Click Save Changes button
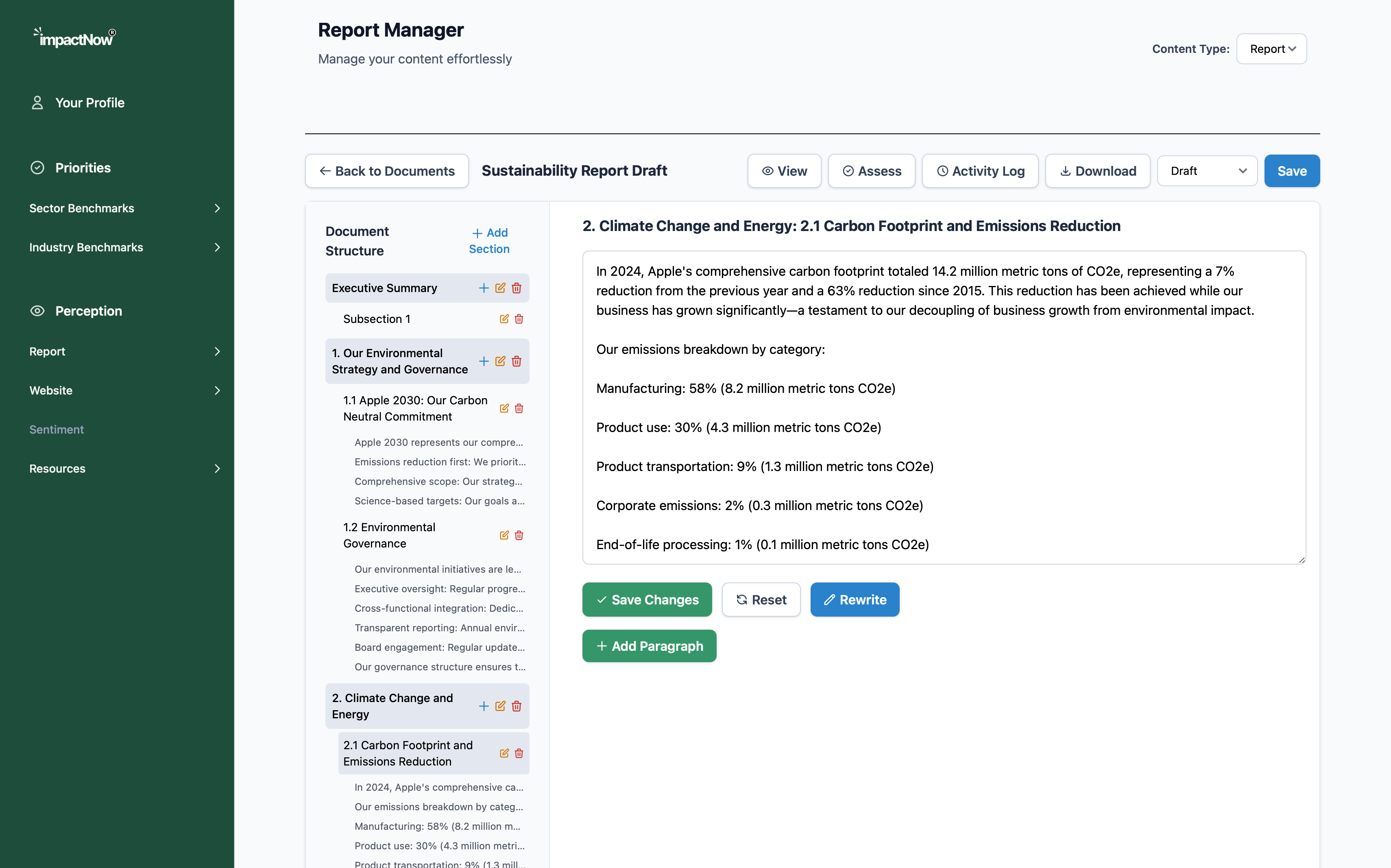 point(647,600)
